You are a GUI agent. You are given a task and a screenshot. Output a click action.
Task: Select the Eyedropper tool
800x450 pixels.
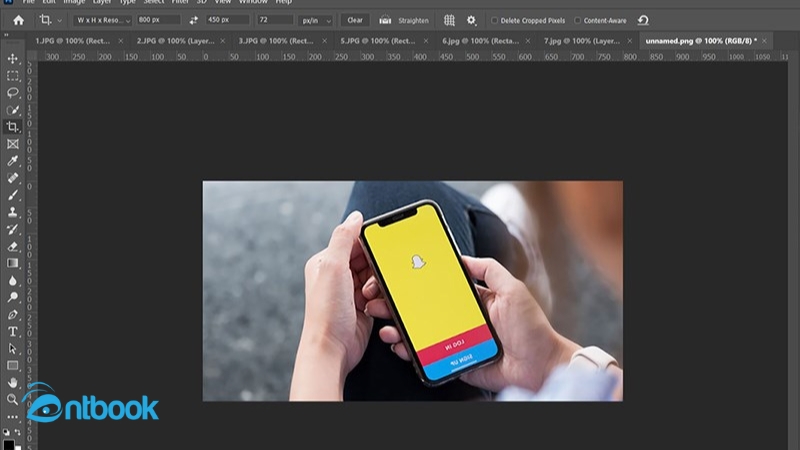point(13,161)
